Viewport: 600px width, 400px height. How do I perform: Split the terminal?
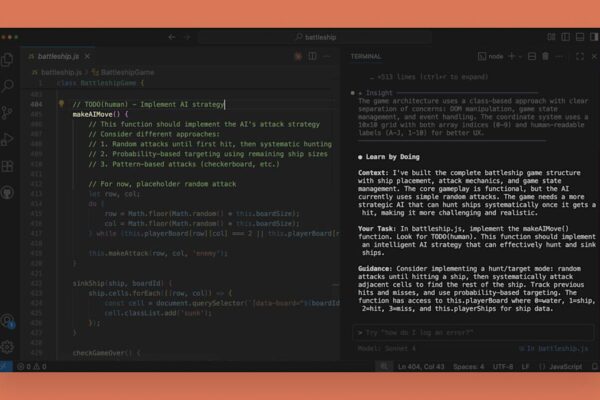tap(532, 56)
